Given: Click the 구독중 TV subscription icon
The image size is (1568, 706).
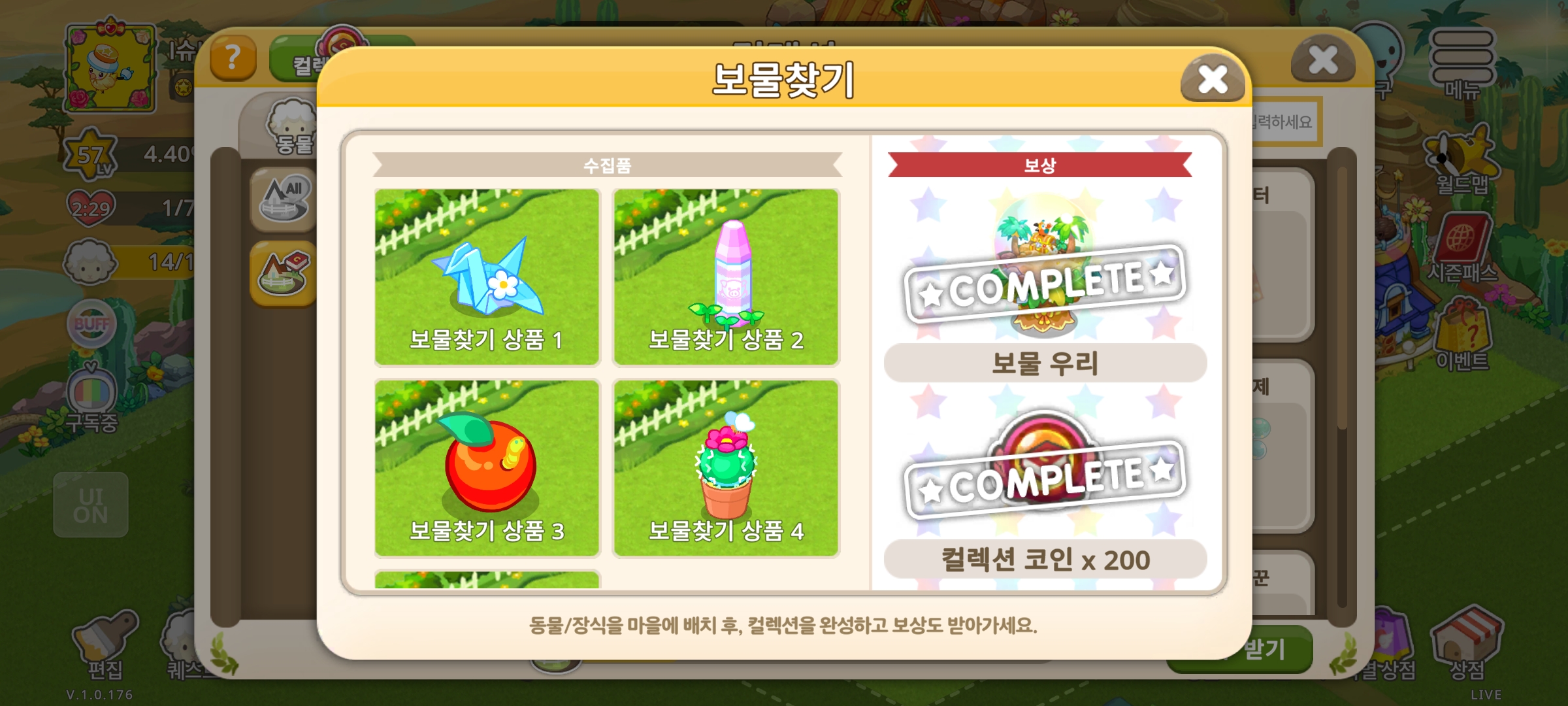Looking at the screenshot, I should pyautogui.click(x=91, y=399).
